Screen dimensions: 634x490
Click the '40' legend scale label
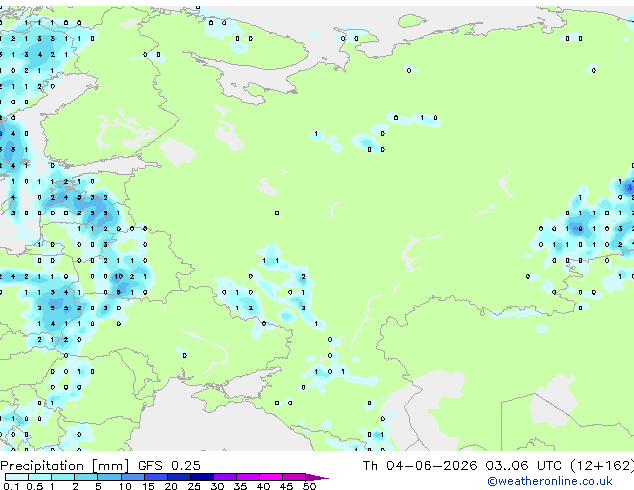click(x=263, y=486)
